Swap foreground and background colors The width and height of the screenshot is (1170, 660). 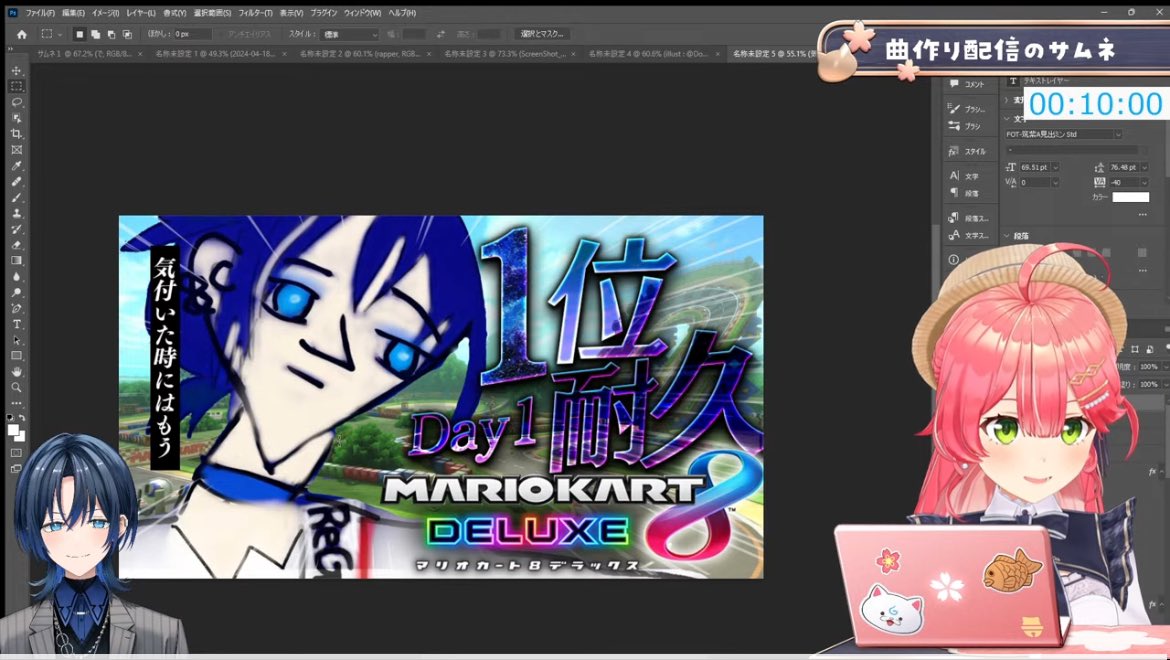[x=22, y=418]
